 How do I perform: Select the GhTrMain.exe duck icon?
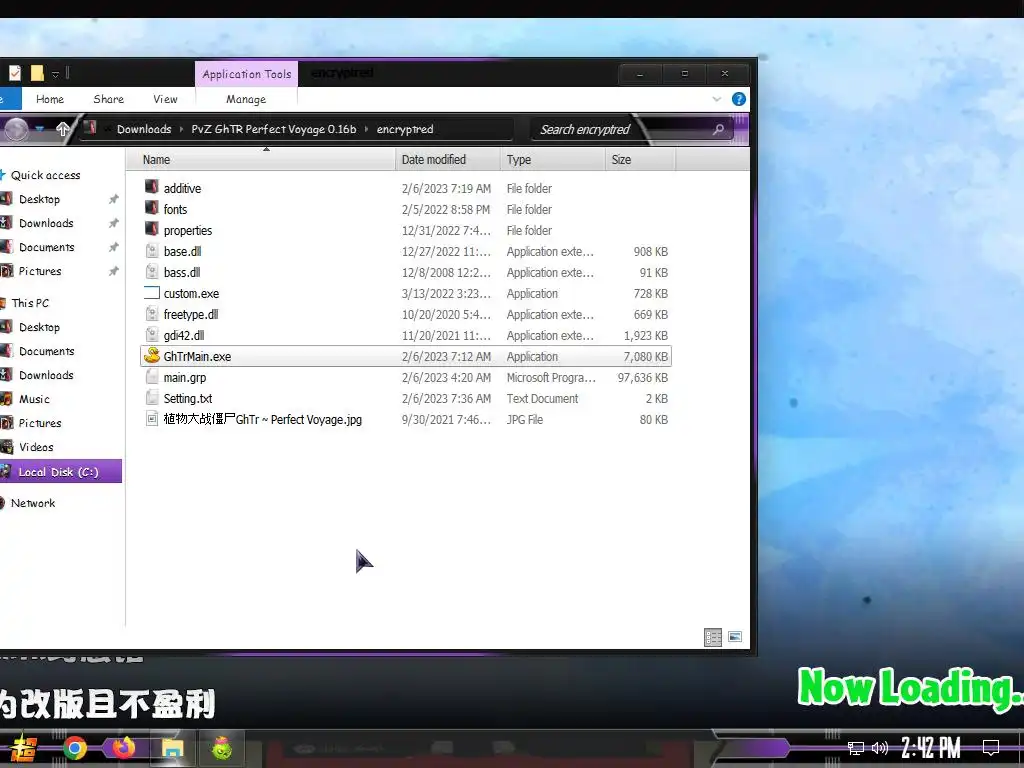tap(152, 355)
